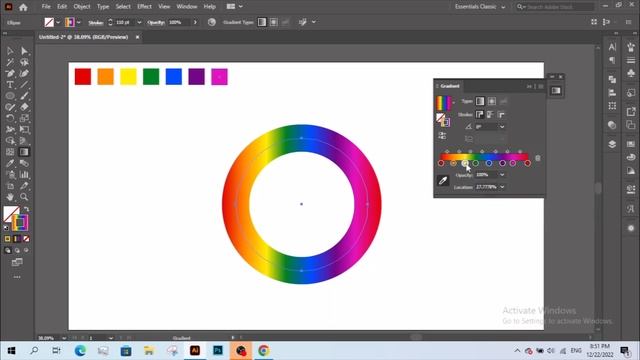640x360 pixels.
Task: Select the Type tool
Action: click(10, 85)
